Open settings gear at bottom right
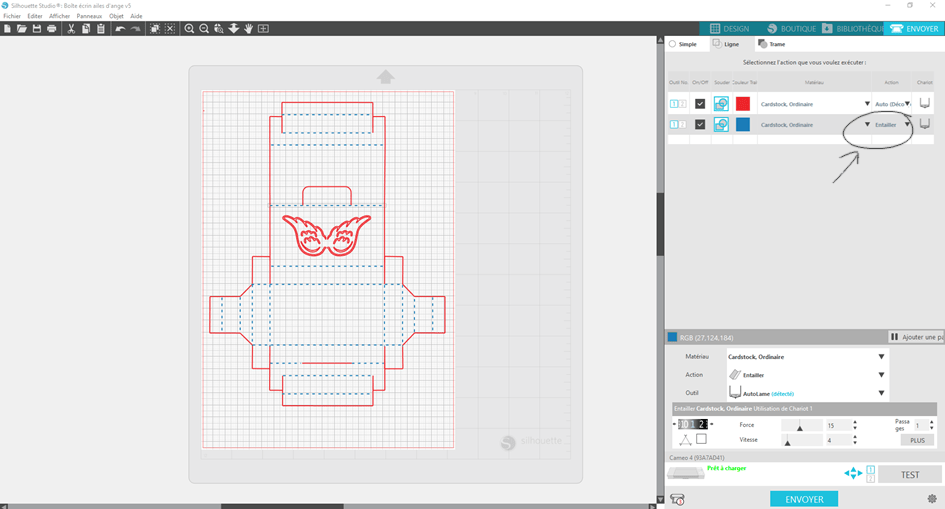This screenshot has width=945, height=509. point(931,498)
